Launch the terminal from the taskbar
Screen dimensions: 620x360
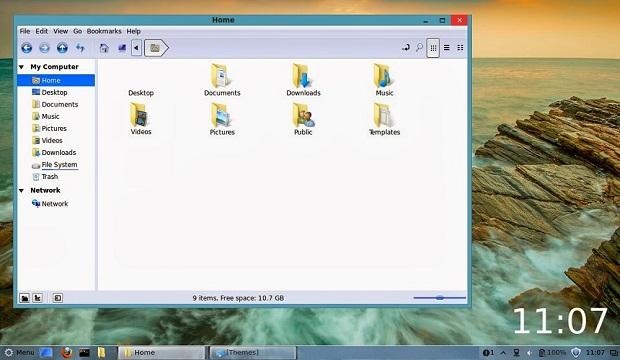point(84,352)
